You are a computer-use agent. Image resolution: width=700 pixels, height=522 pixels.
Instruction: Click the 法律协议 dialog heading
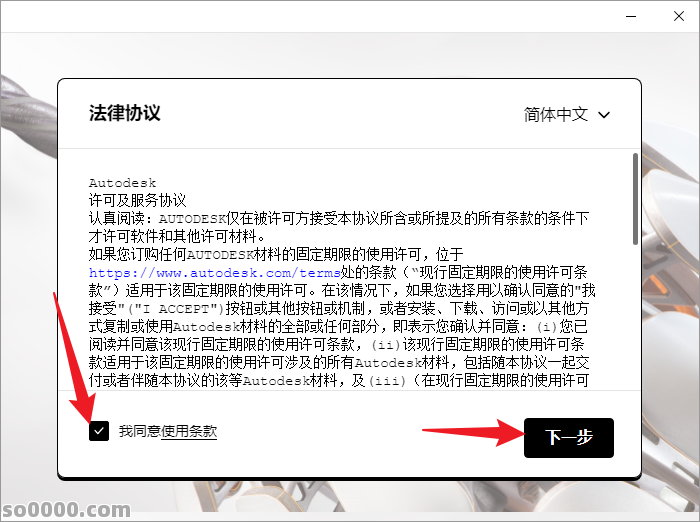(x=124, y=113)
